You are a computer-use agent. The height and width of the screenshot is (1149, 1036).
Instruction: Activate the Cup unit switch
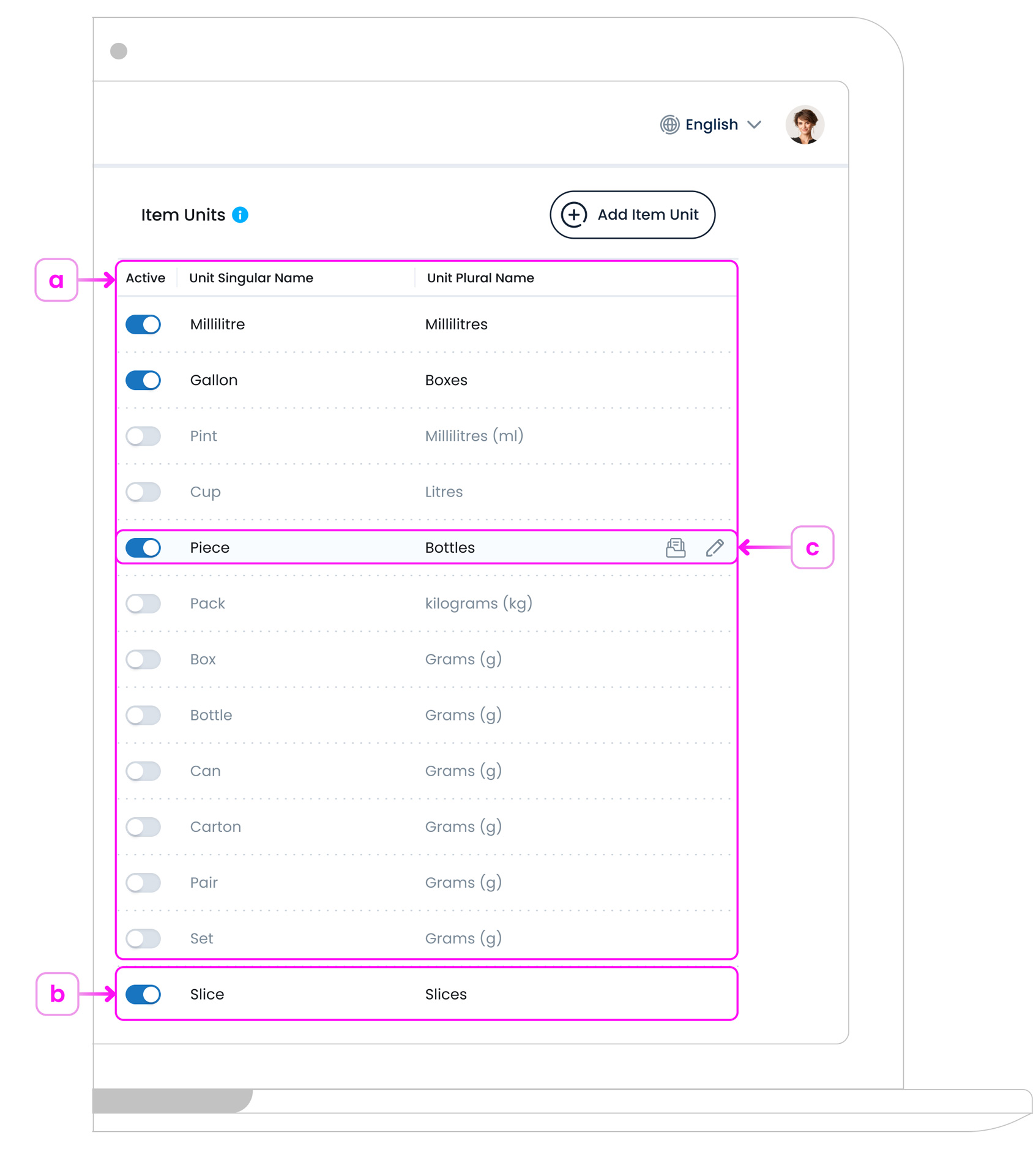(144, 492)
